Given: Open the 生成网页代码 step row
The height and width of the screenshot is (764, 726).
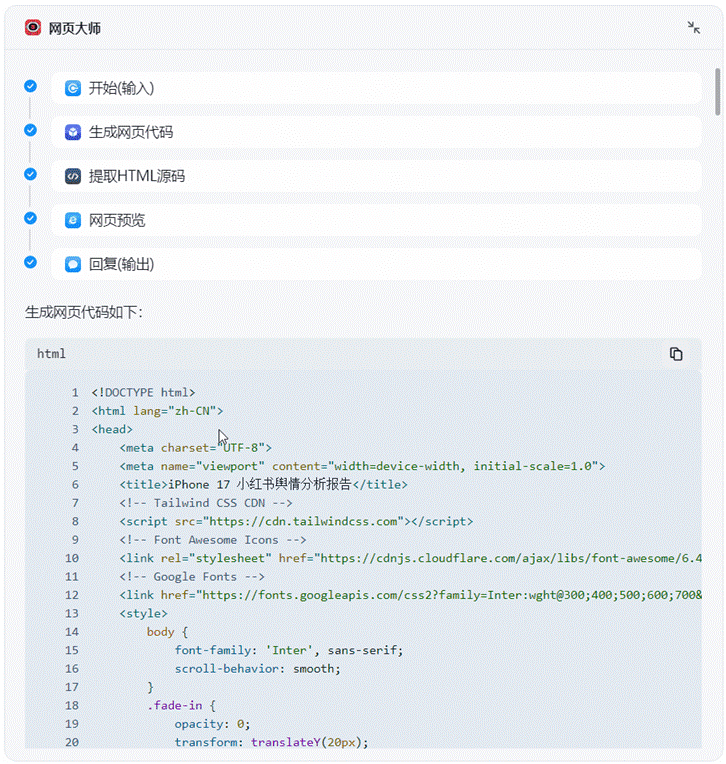Looking at the screenshot, I should pyautogui.click(x=380, y=132).
